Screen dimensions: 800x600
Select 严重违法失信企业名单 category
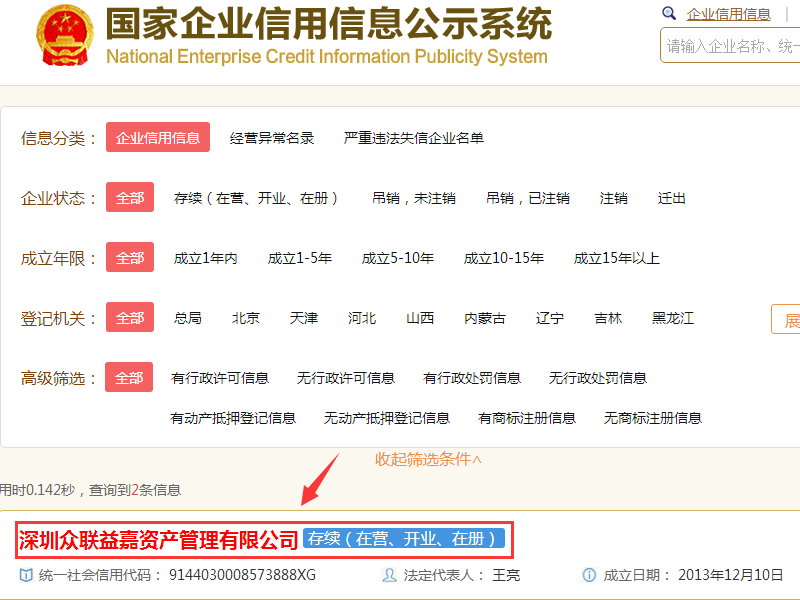coord(413,138)
